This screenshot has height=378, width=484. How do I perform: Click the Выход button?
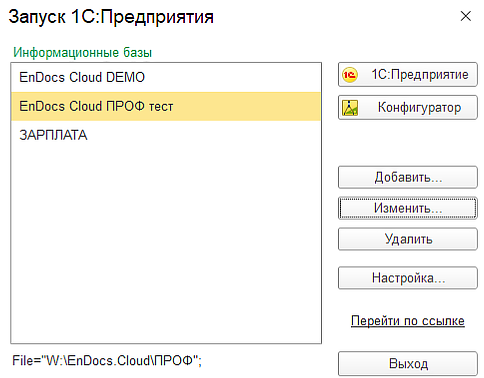pos(408,363)
